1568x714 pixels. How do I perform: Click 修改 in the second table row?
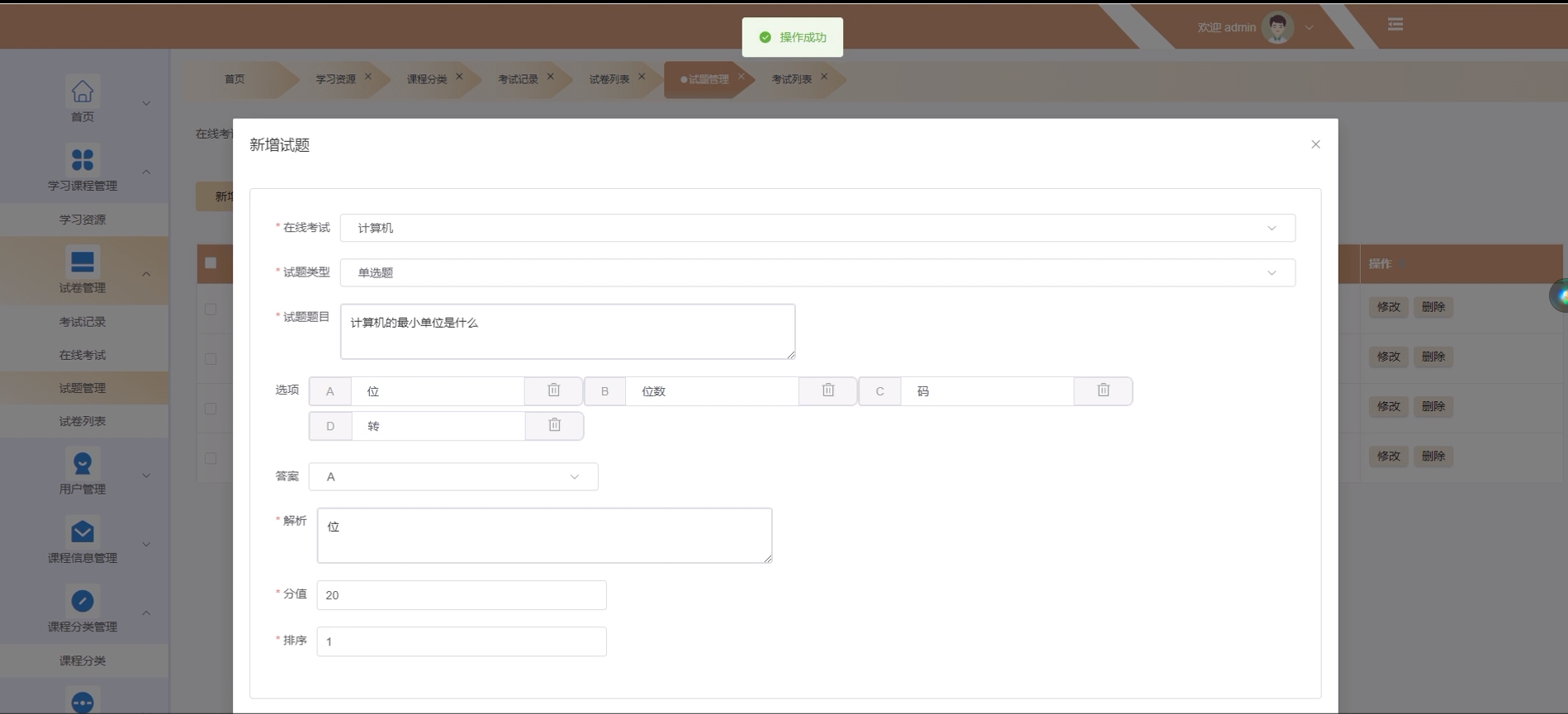coord(1389,357)
